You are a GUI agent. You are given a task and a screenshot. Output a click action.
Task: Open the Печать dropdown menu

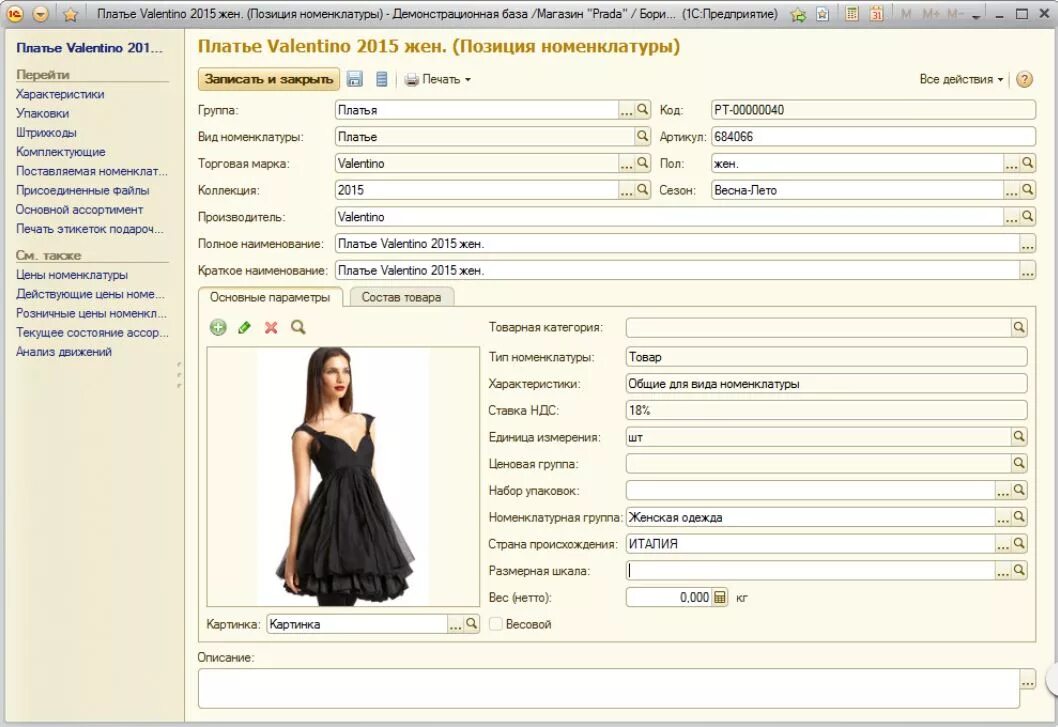point(437,79)
